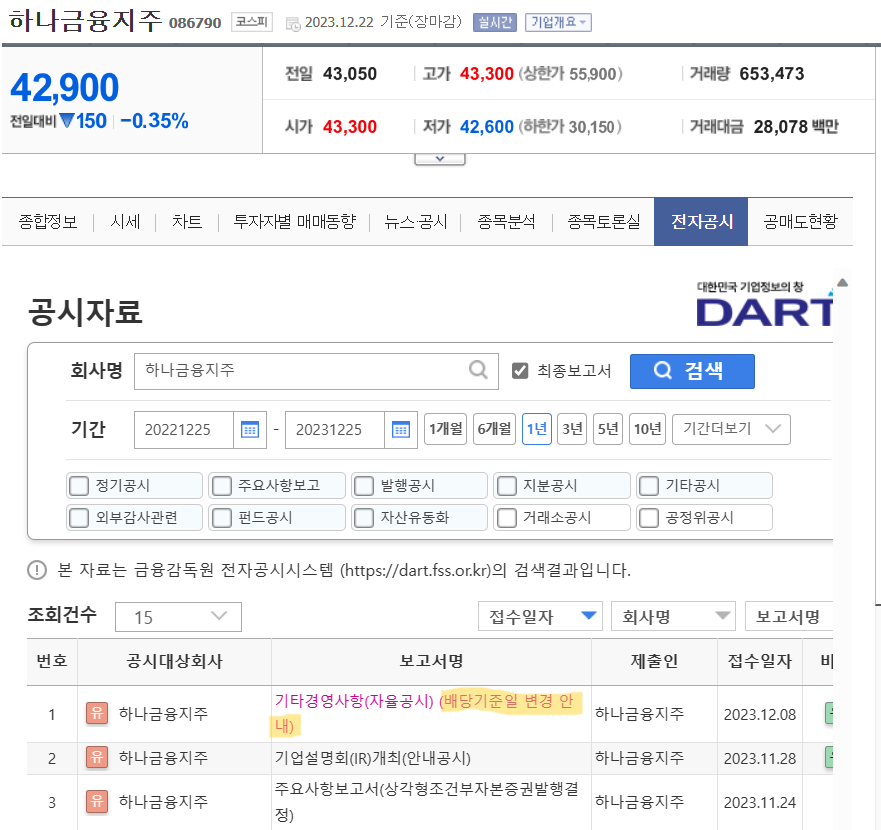Switch to the 종합정보 tab
881x830 pixels.
tap(48, 221)
